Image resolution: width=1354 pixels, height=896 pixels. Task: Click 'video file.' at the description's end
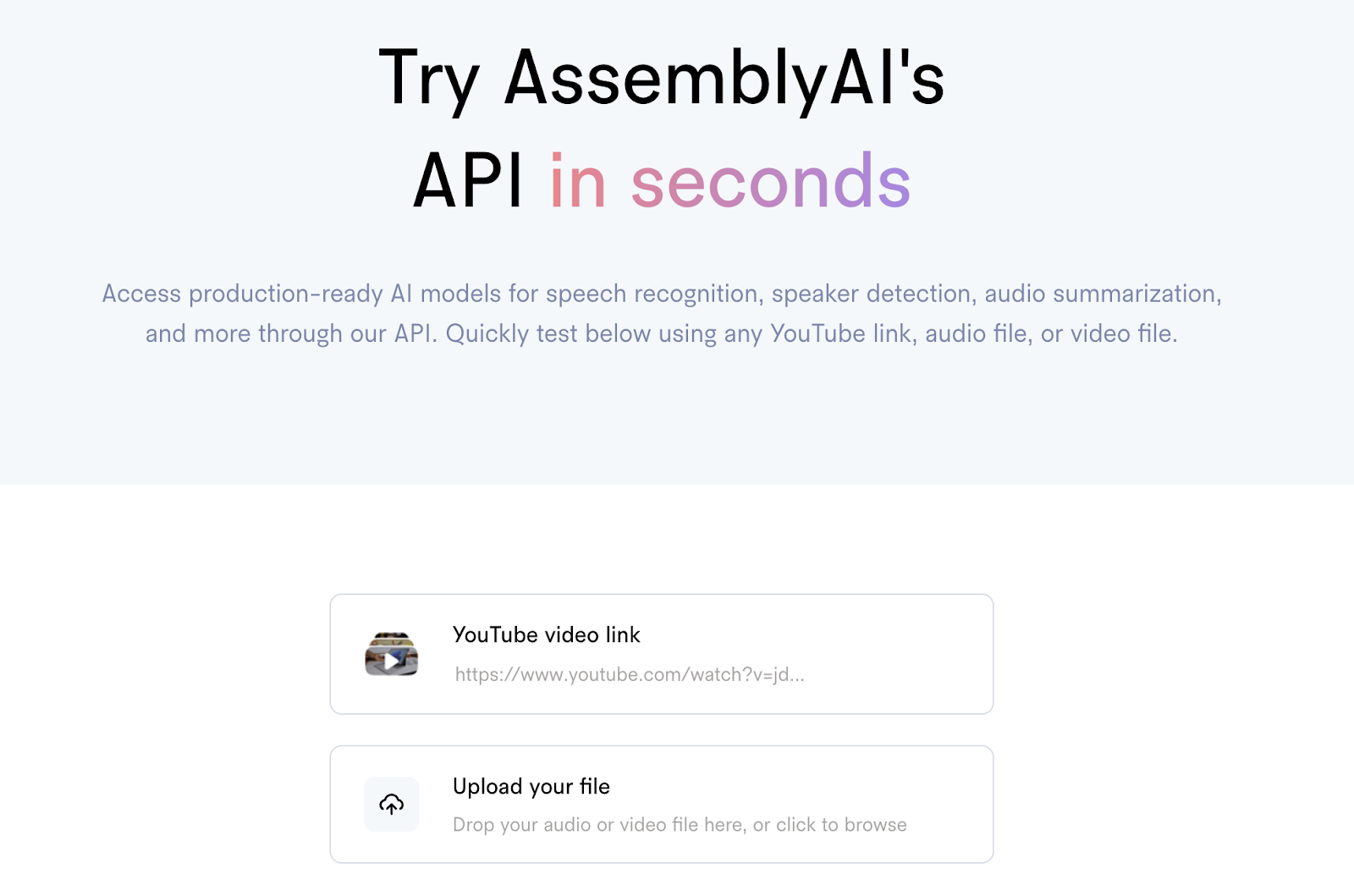click(x=1124, y=333)
